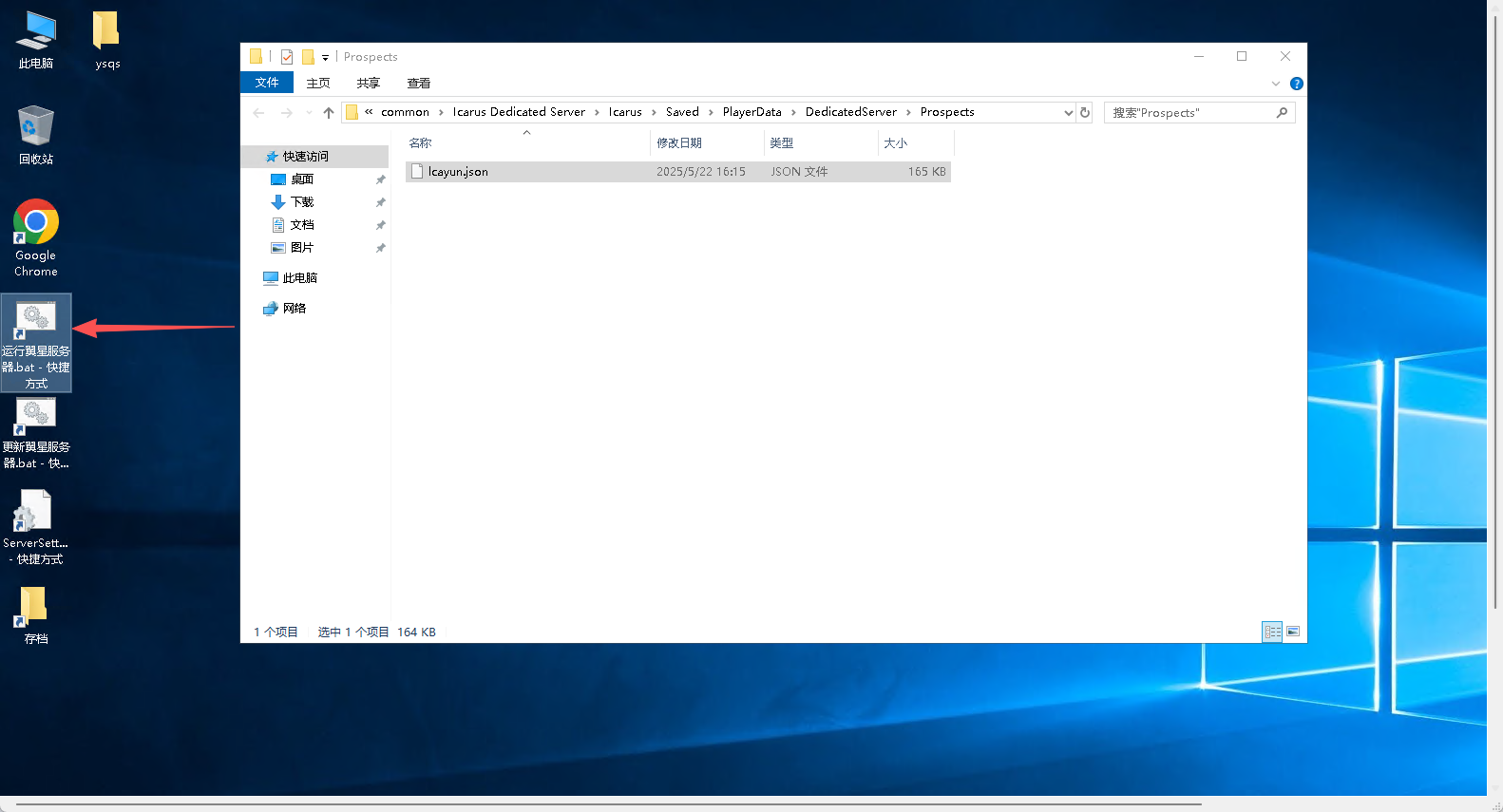
Task: Open 下载 in the quick access sidebar
Action: [x=302, y=202]
